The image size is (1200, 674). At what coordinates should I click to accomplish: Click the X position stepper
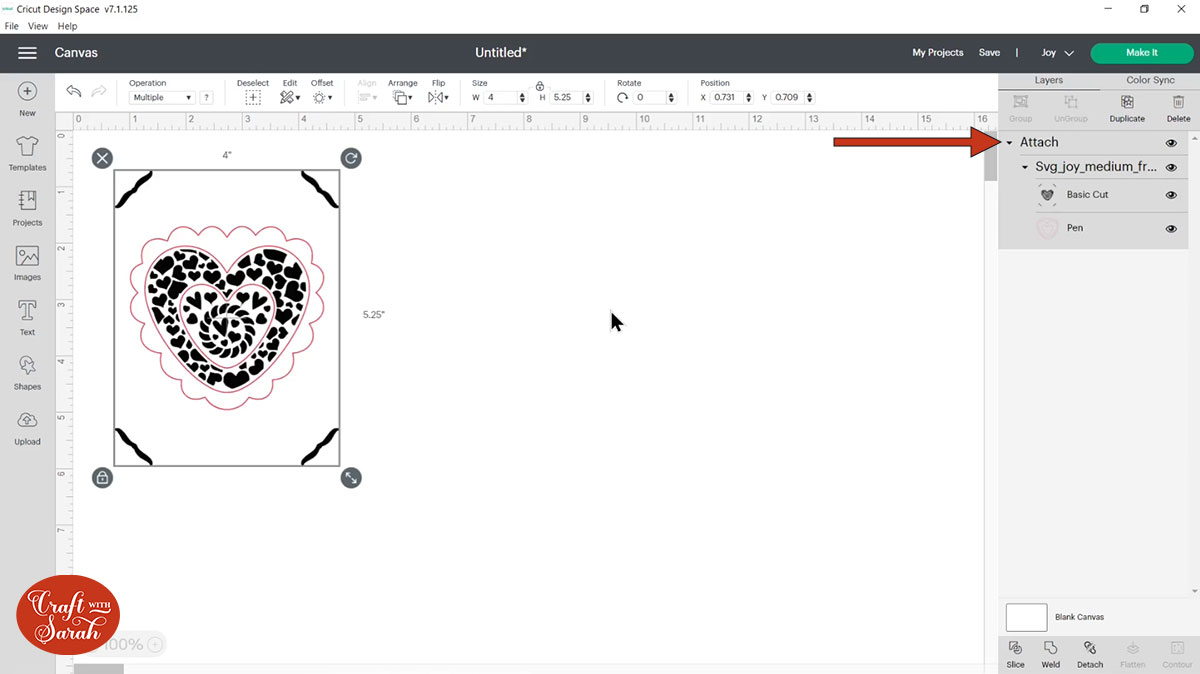(x=750, y=98)
